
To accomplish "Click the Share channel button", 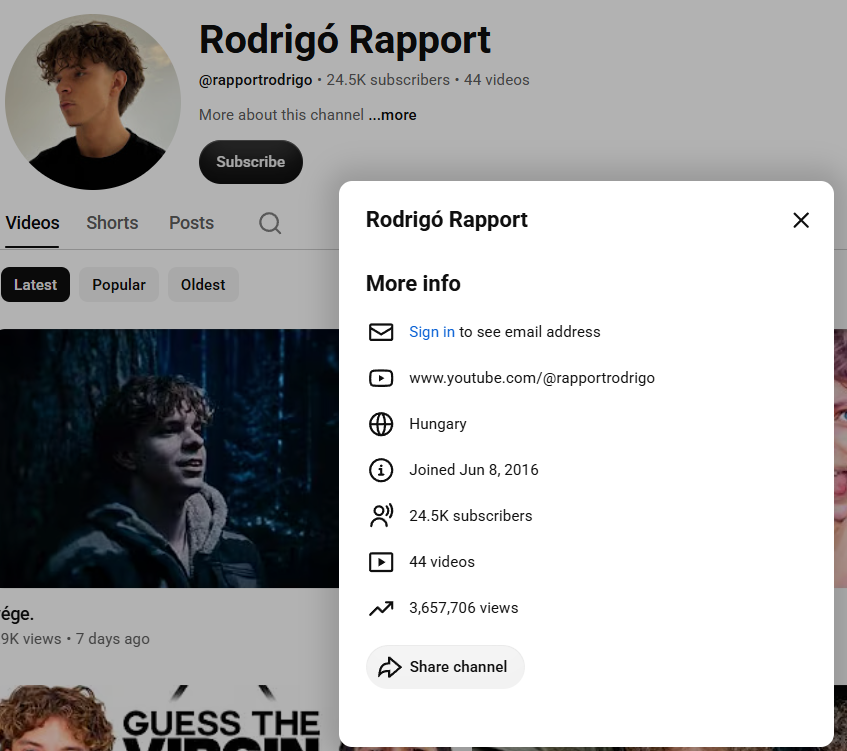I will pyautogui.click(x=445, y=667).
